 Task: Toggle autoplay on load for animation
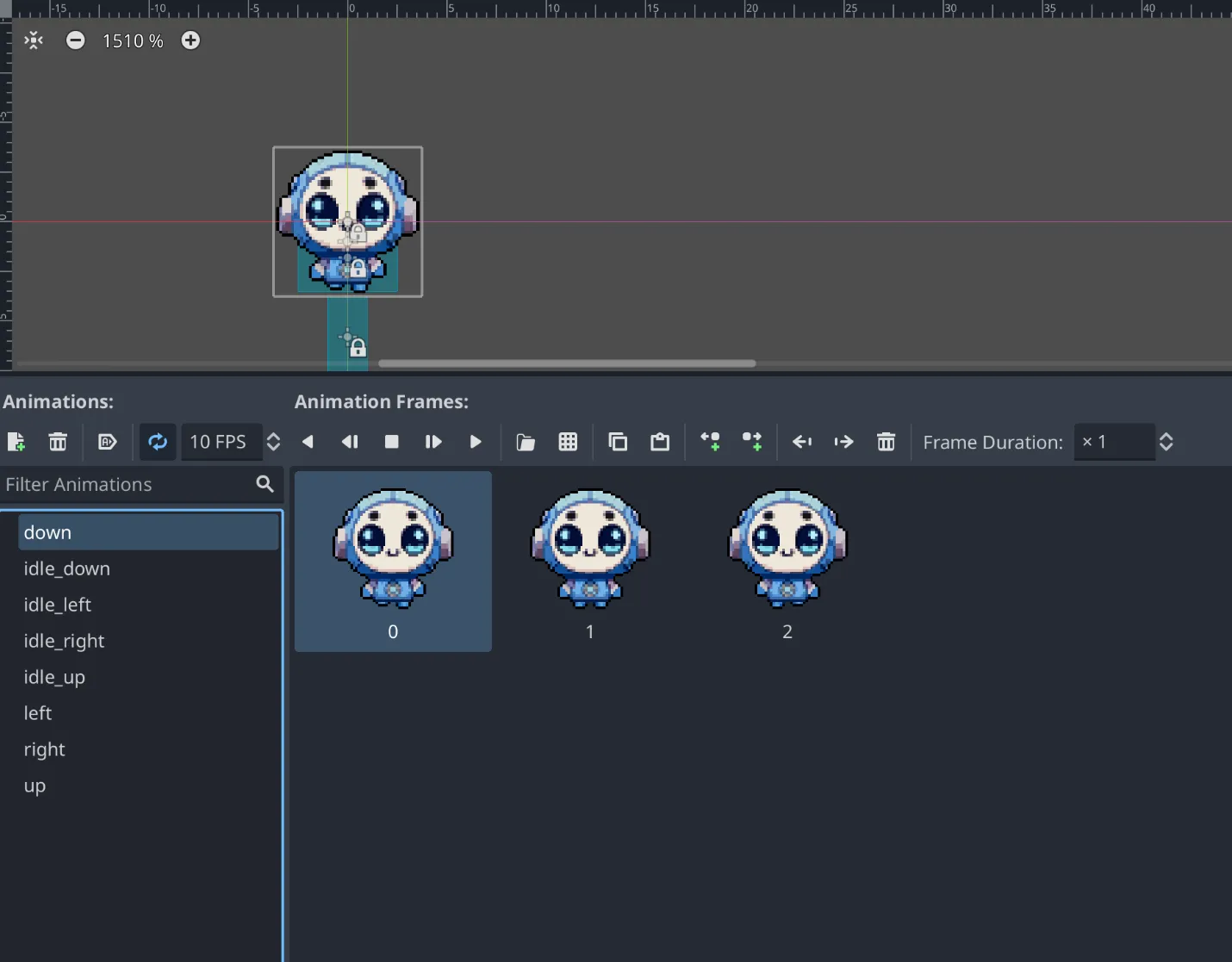point(107,442)
